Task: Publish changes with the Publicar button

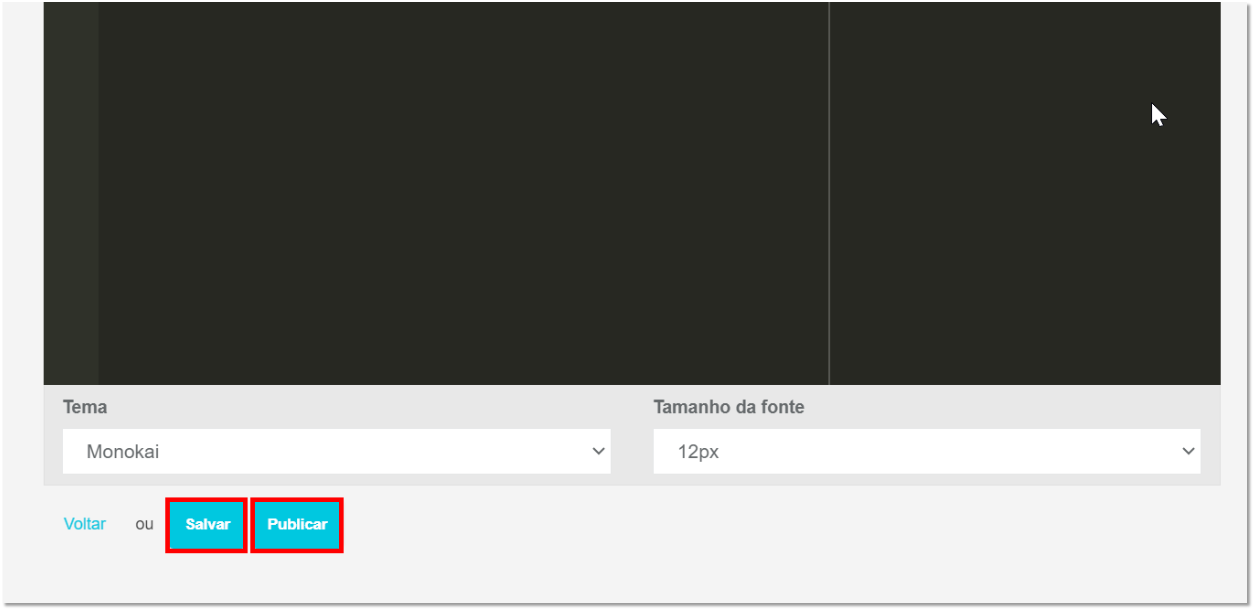Action: click(297, 525)
